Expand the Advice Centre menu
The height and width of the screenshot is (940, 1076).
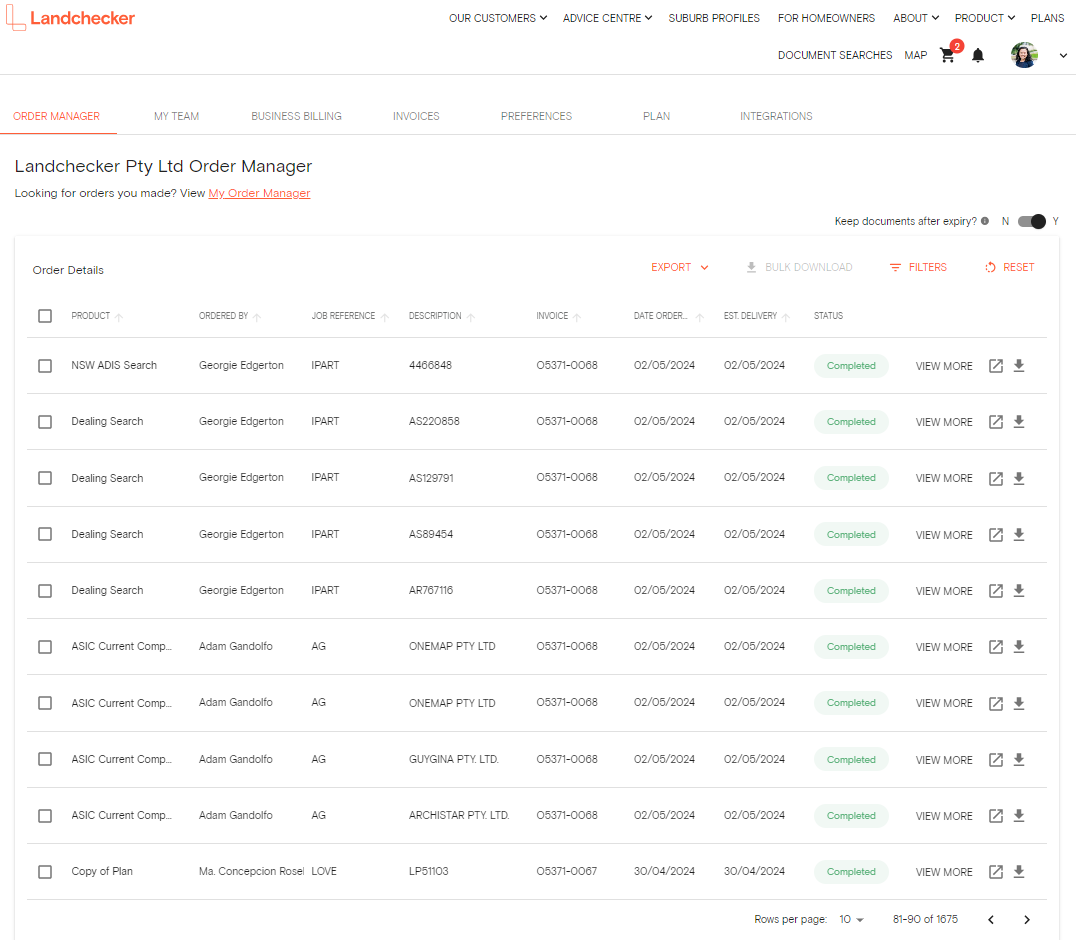pyautogui.click(x=607, y=18)
